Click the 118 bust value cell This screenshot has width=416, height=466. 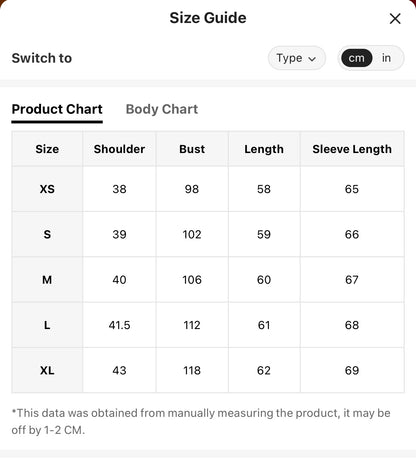(x=192, y=370)
